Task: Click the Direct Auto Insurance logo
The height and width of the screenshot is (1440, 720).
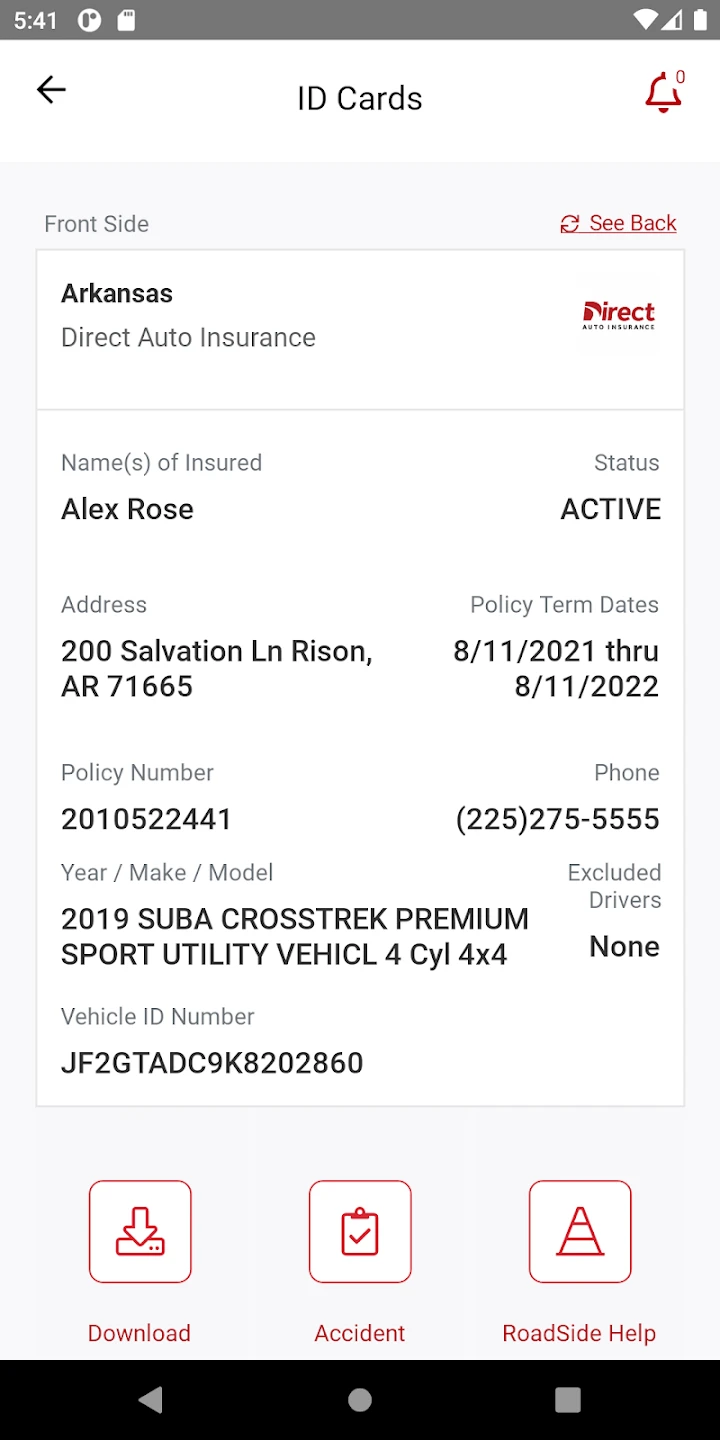Action: [x=619, y=315]
